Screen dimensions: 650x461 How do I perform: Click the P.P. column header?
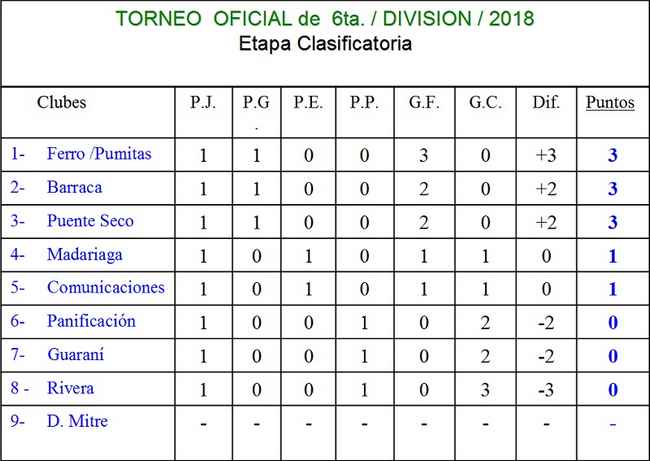[364, 103]
